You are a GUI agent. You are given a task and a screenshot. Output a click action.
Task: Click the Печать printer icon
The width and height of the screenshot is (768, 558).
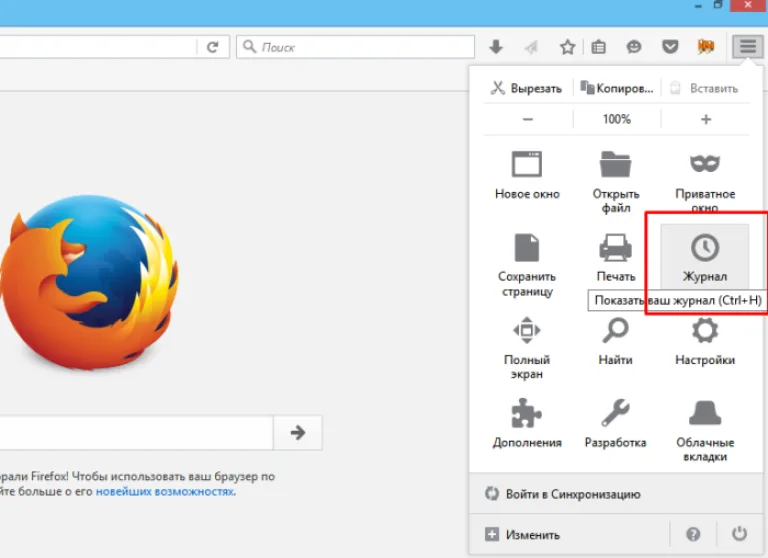616,247
